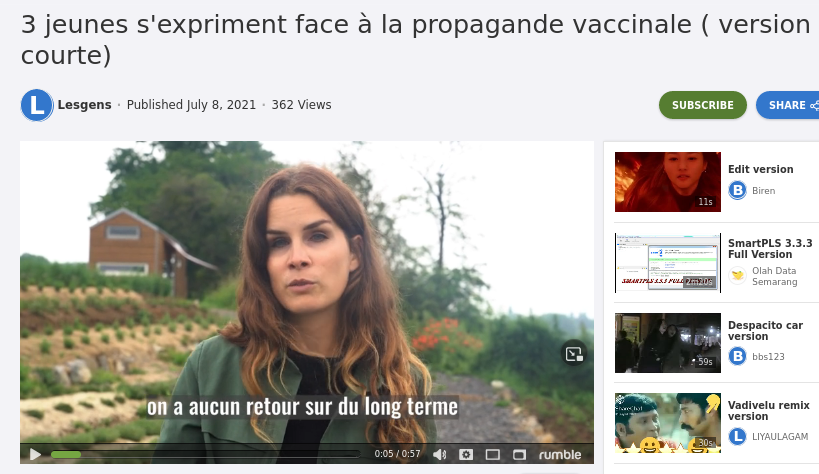Image resolution: width=819 pixels, height=474 pixels.
Task: Click the picture-in-picture icon on video
Action: click(x=574, y=354)
